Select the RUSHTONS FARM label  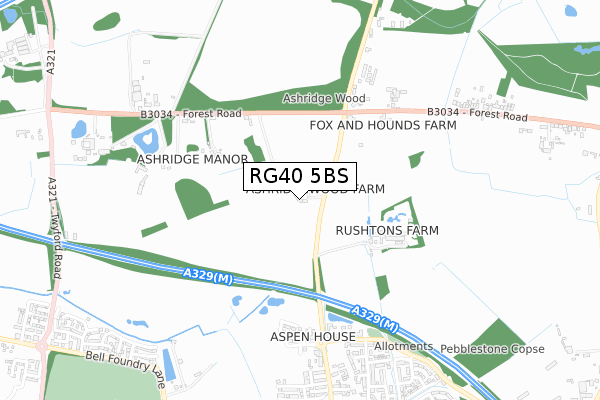387,230
